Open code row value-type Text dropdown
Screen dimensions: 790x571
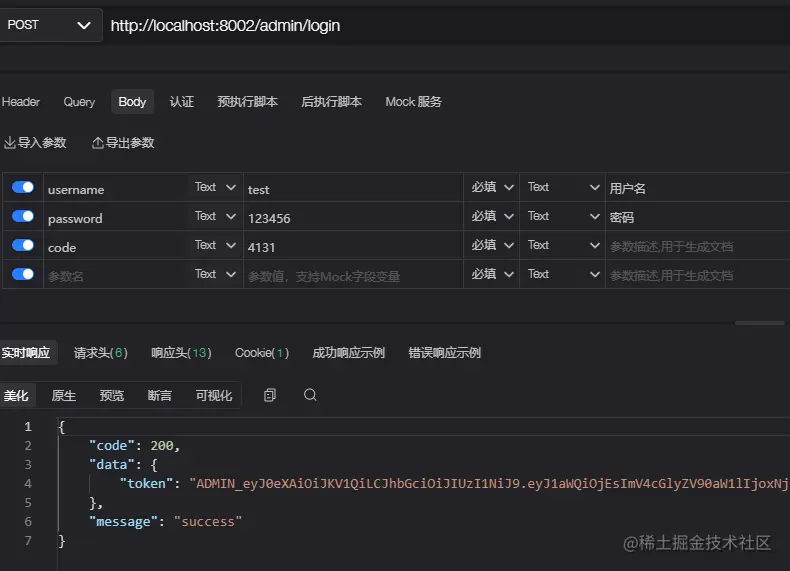point(563,245)
